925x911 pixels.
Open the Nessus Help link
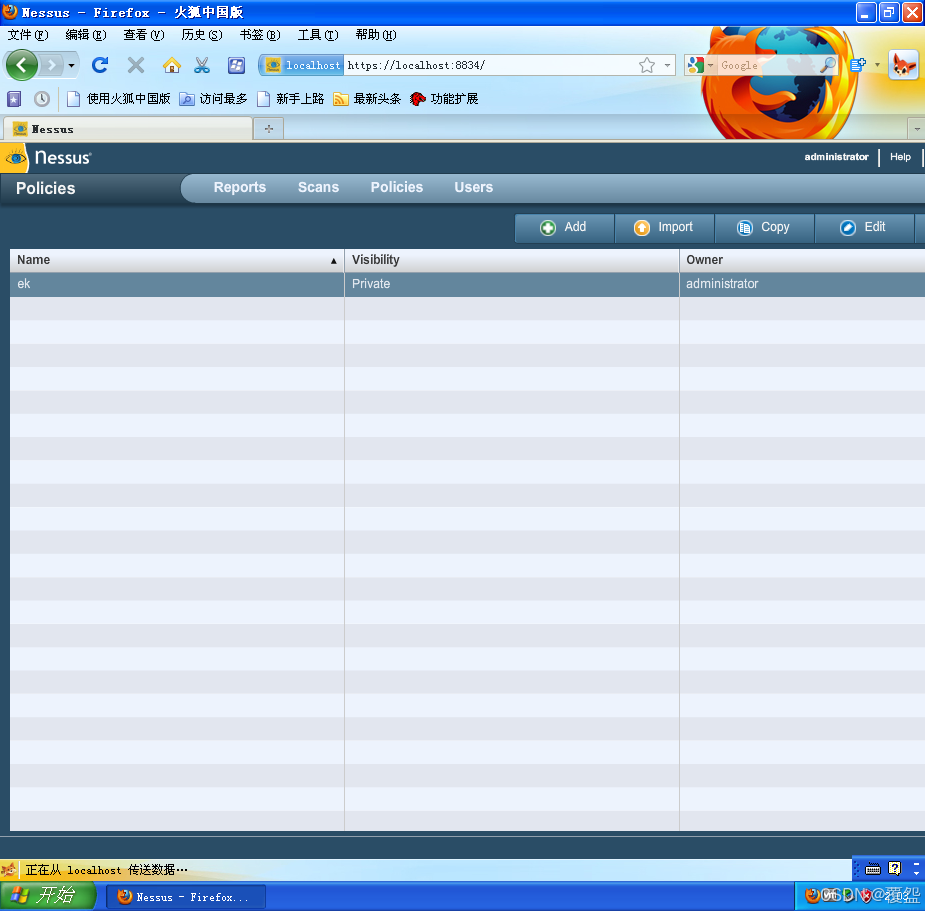click(900, 157)
